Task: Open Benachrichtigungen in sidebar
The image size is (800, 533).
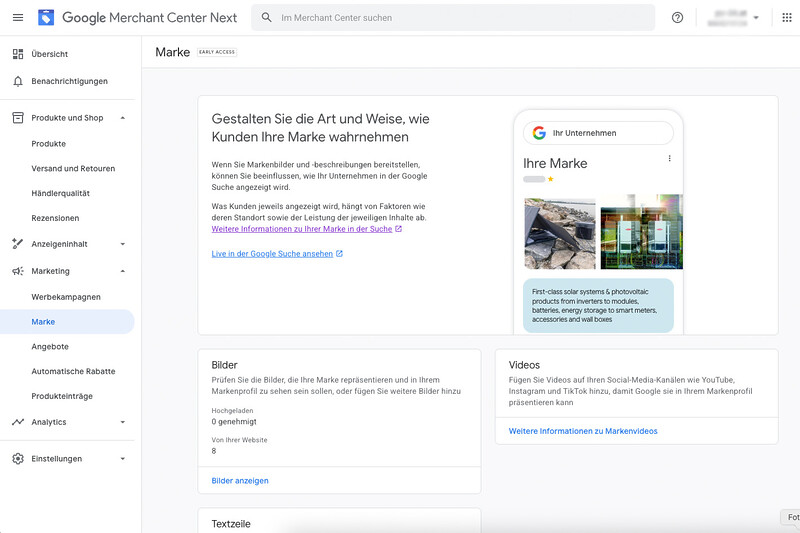Action: [x=69, y=81]
